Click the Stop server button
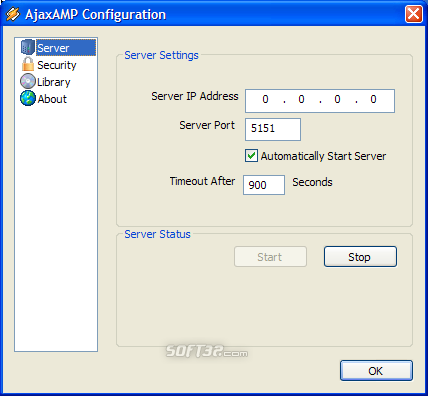This screenshot has width=428, height=396. tap(360, 257)
